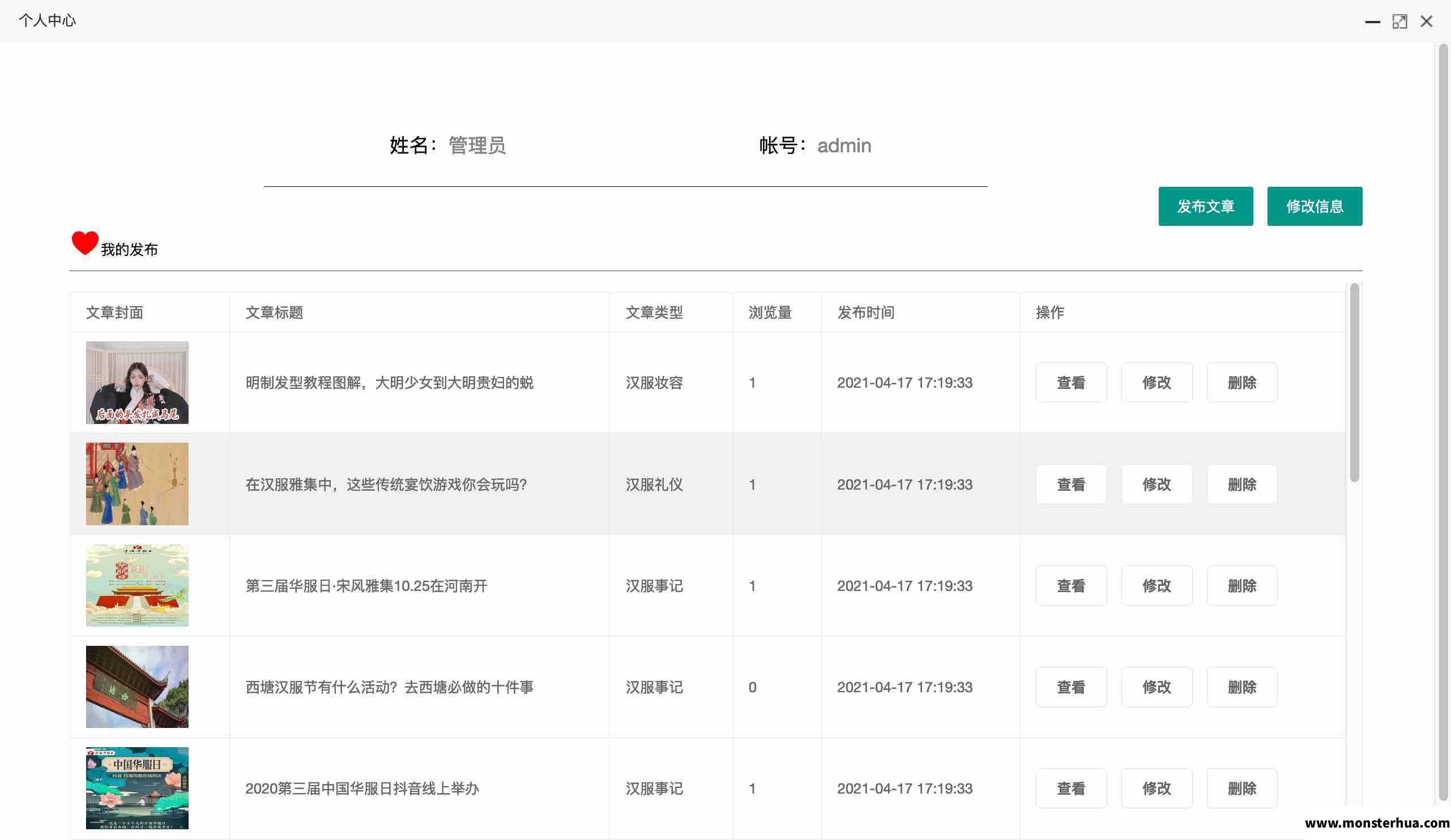View the 明制发型教程图解 article
The image size is (1451, 840).
(1071, 382)
